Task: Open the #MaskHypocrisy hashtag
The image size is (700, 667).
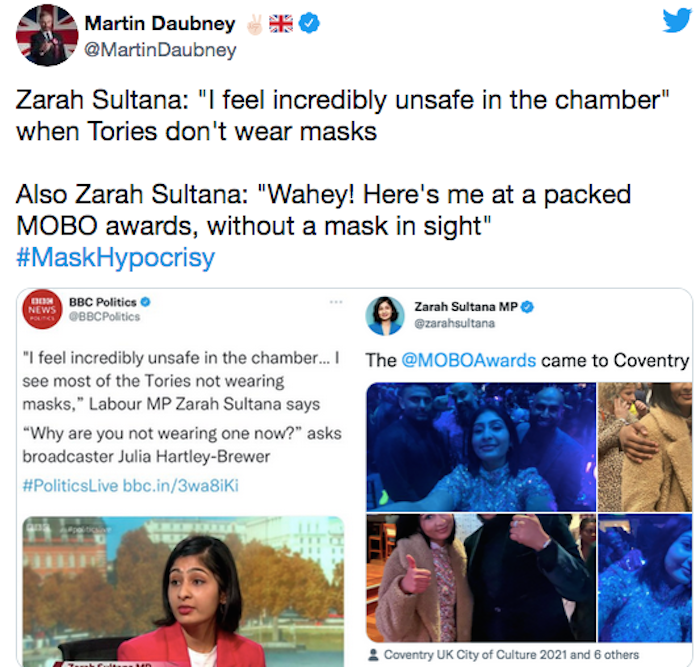Action: pyautogui.click(x=116, y=258)
